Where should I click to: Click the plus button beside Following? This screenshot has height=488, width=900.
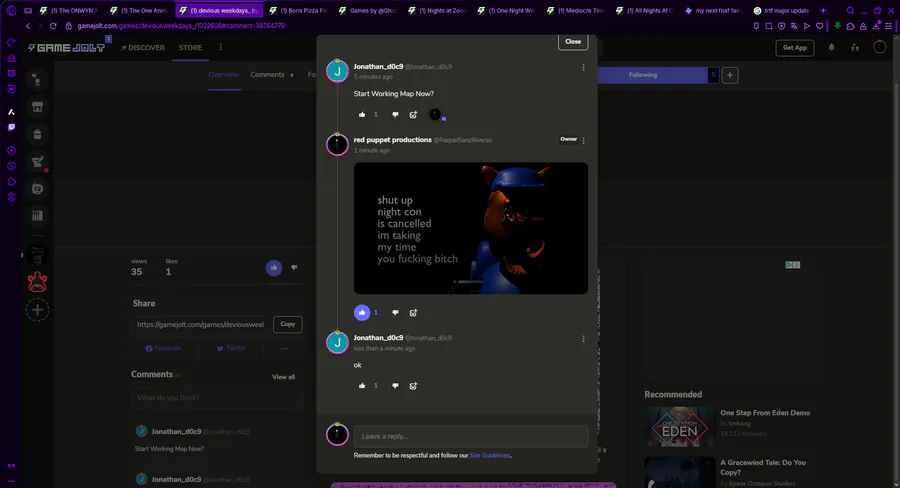point(730,75)
